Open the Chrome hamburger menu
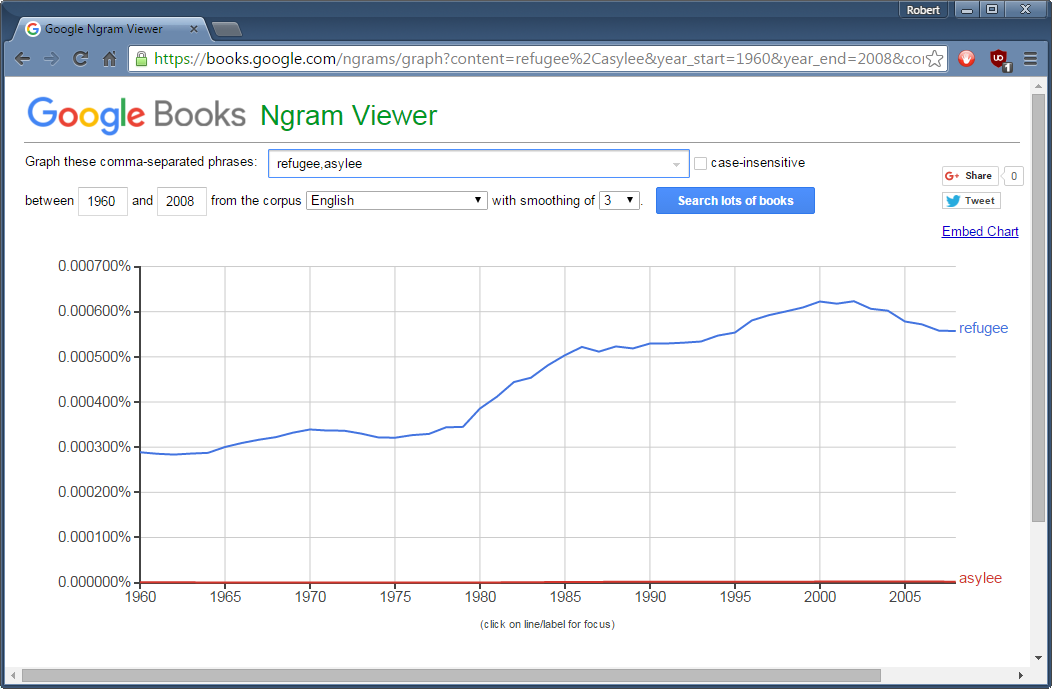Viewport: 1052px width, 689px height. pos(1031,59)
